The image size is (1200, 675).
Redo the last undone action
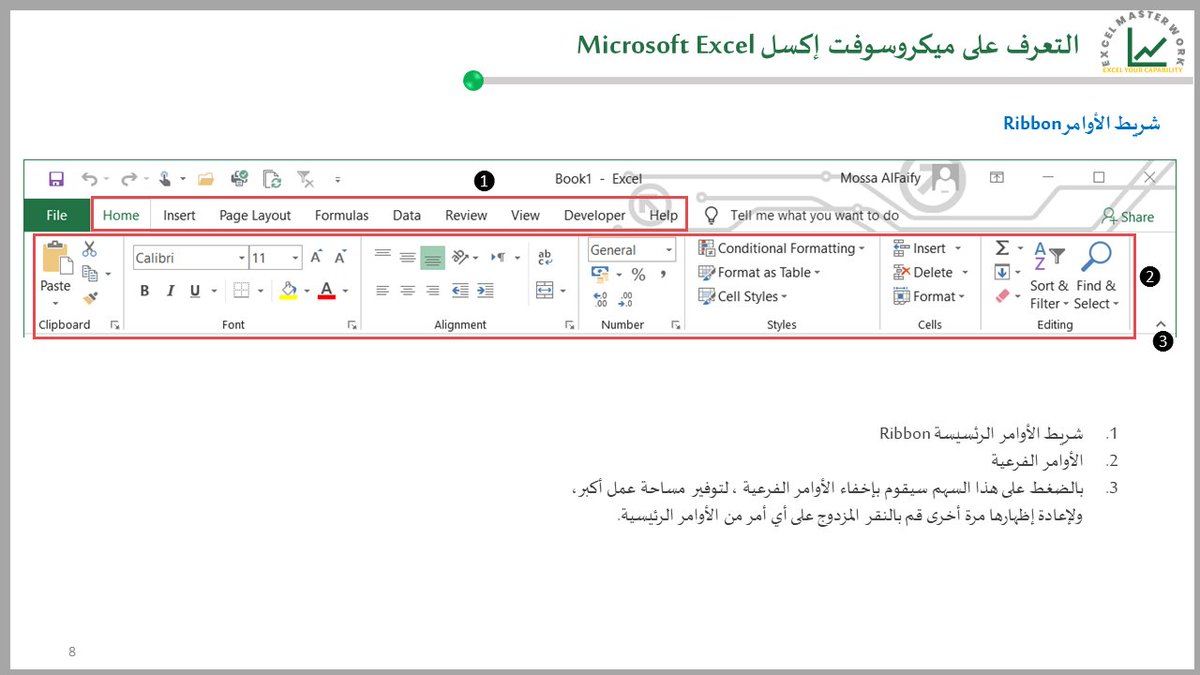[x=128, y=179]
